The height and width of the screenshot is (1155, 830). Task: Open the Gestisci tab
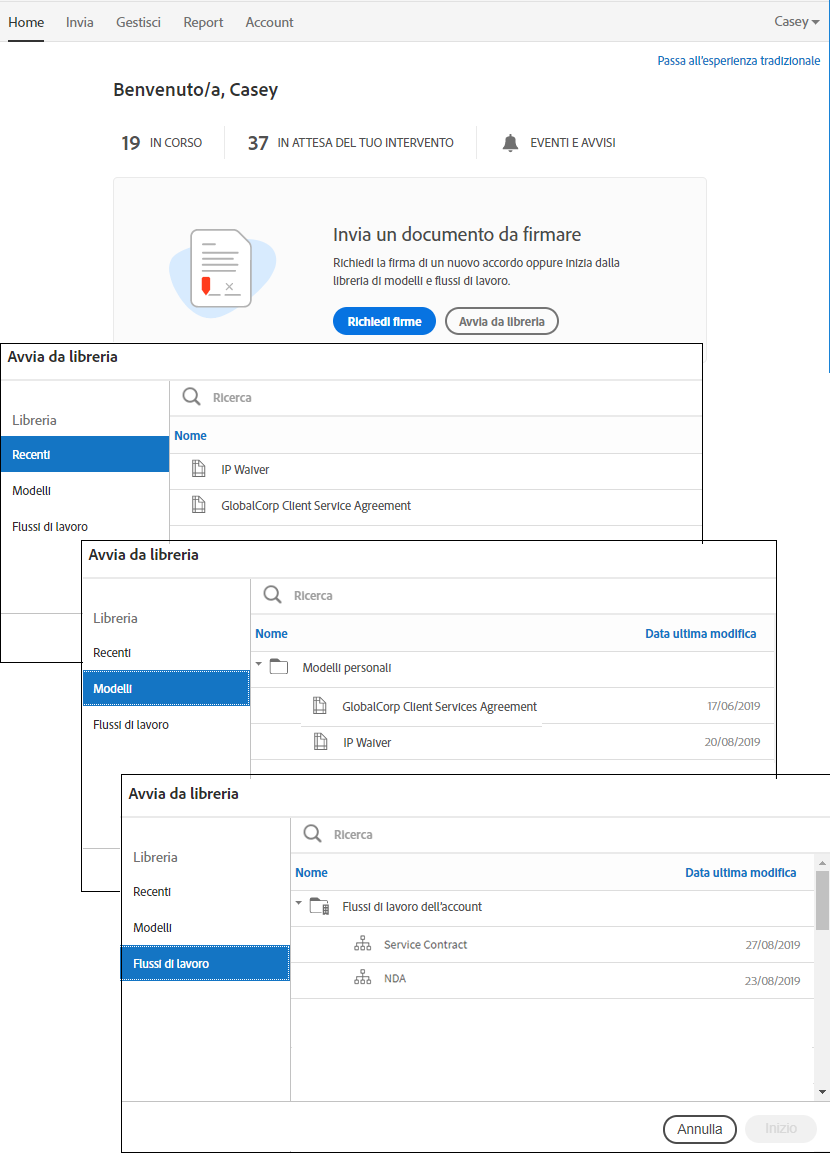(138, 22)
